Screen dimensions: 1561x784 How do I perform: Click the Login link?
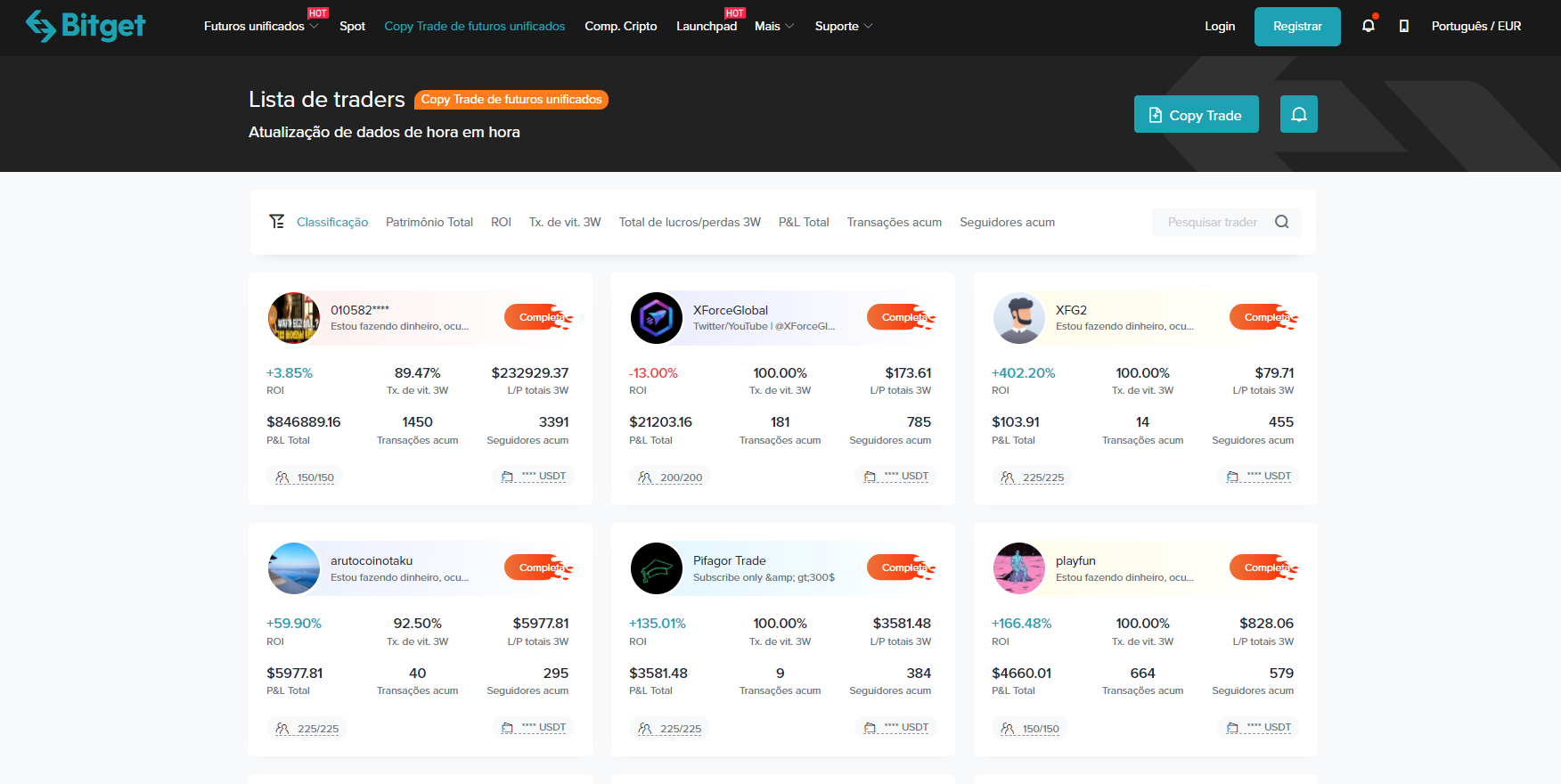1220,26
